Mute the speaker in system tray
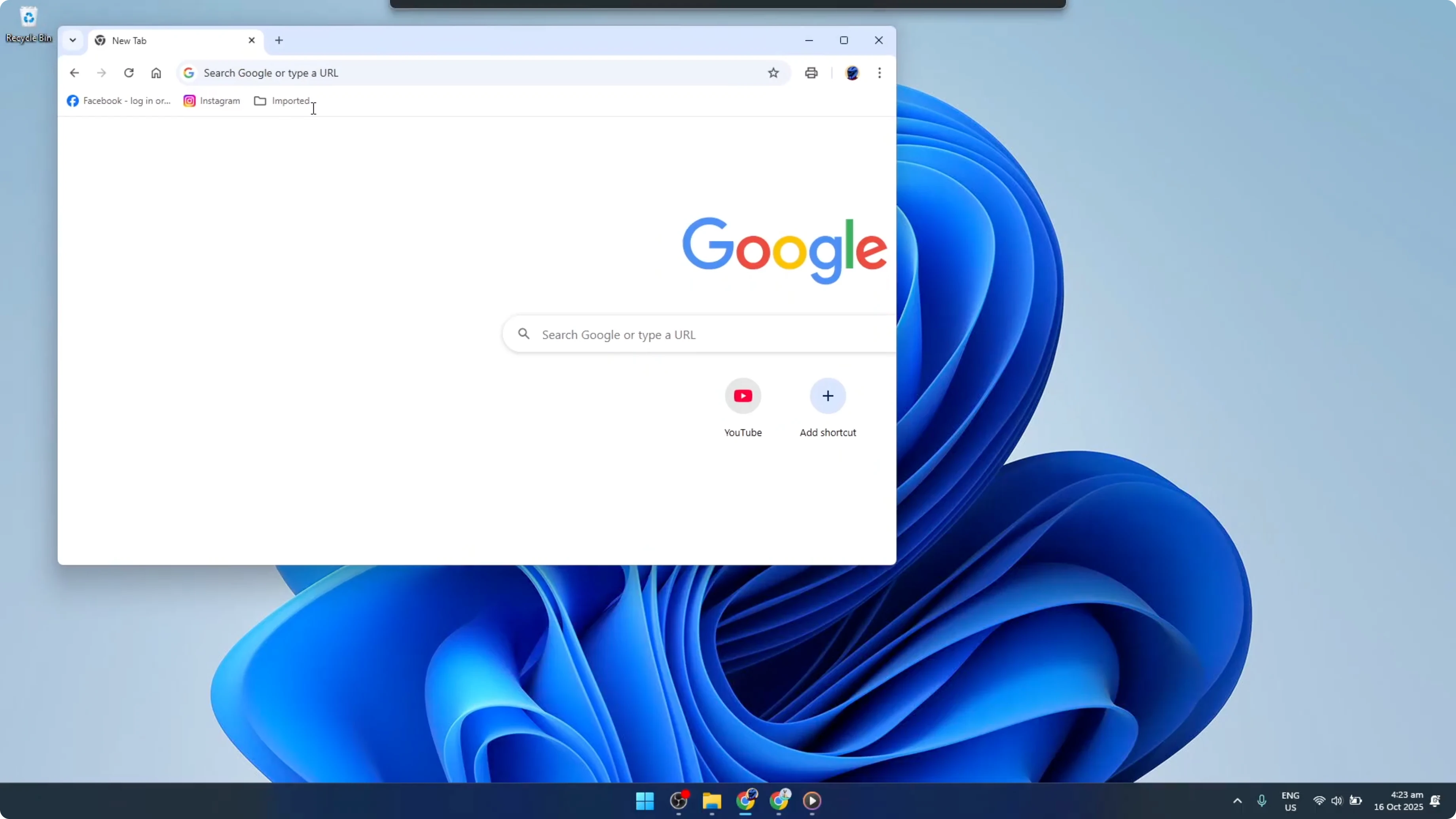Screen dimensions: 1456x819 [1337, 801]
